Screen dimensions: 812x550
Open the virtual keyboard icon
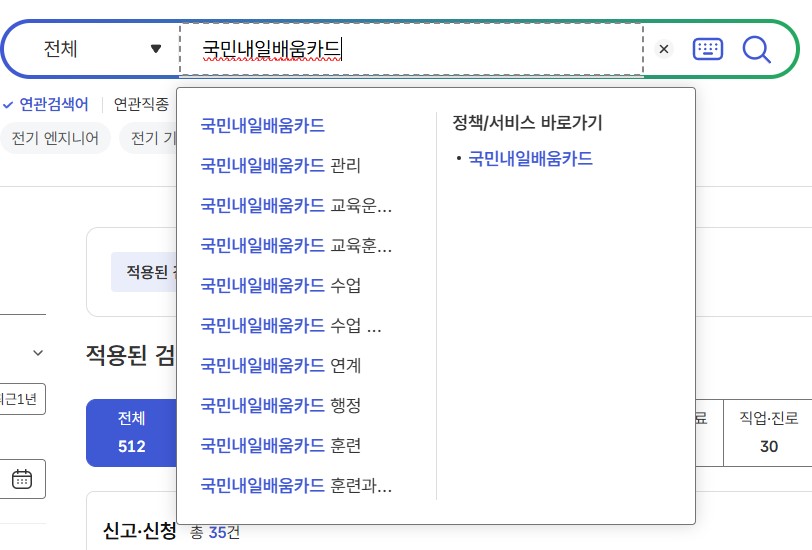tap(707, 49)
